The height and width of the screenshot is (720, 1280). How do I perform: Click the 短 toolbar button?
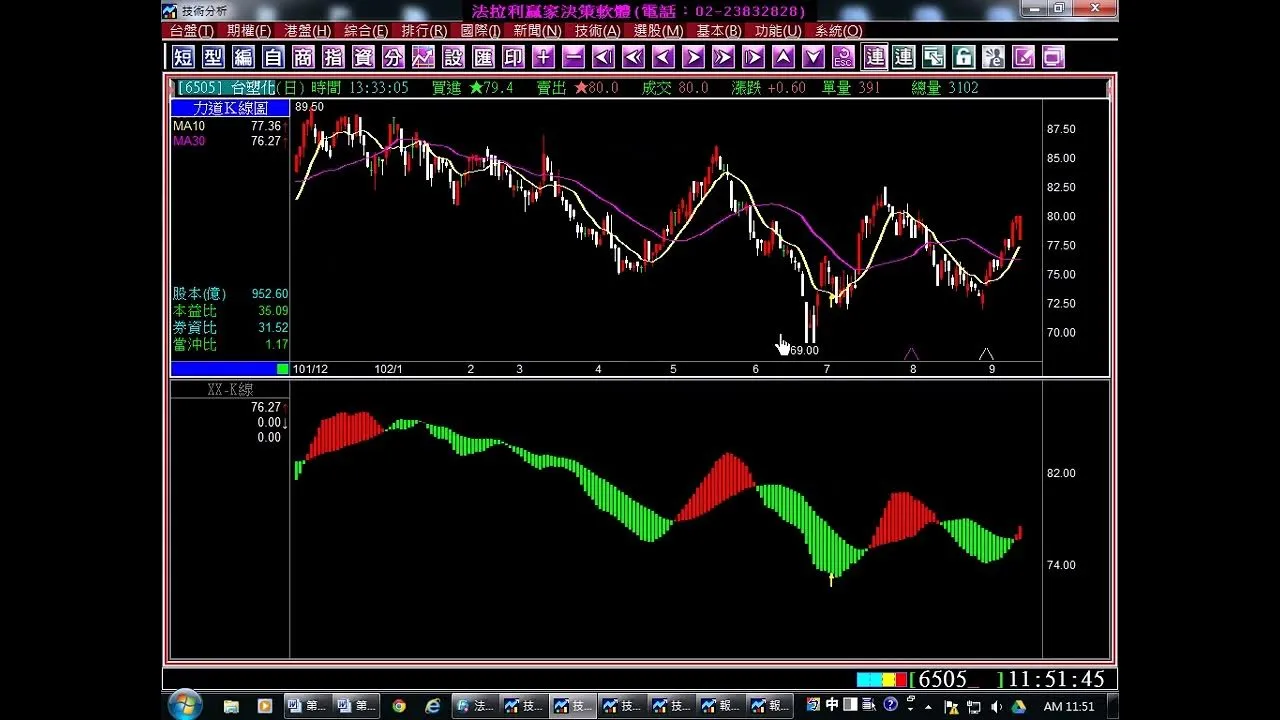[x=183, y=57]
